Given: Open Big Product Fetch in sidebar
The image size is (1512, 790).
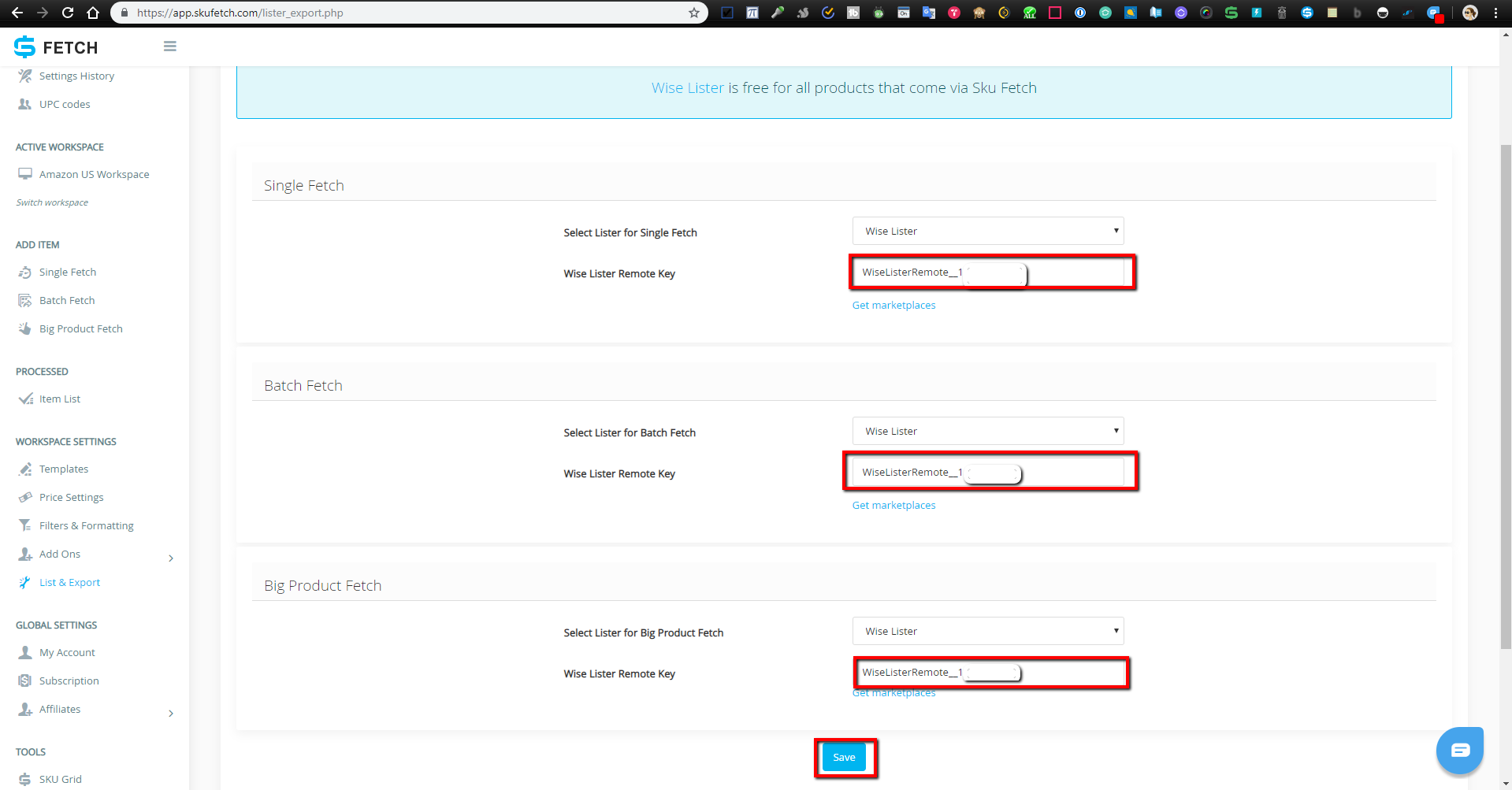Looking at the screenshot, I should pyautogui.click(x=81, y=328).
